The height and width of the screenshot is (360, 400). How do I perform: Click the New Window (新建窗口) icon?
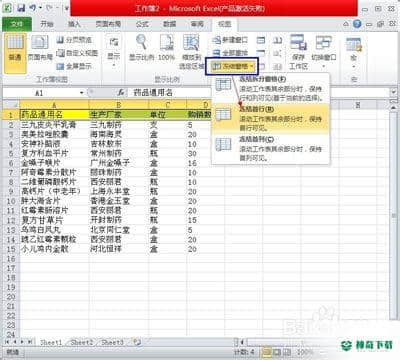click(x=230, y=40)
